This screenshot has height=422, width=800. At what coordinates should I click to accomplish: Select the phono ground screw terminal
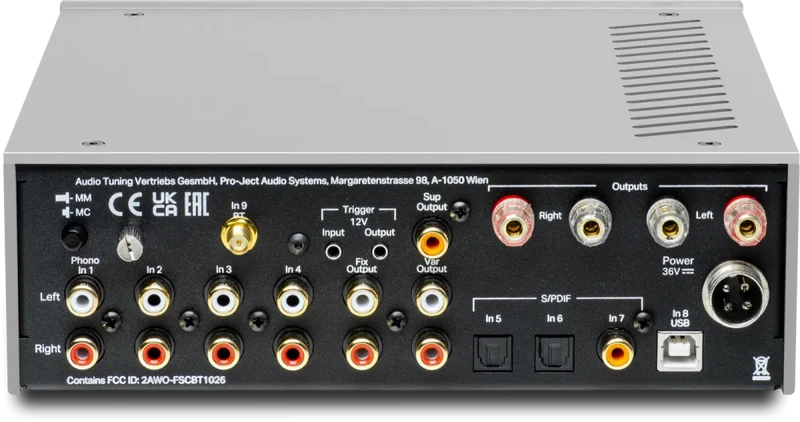tap(131, 244)
